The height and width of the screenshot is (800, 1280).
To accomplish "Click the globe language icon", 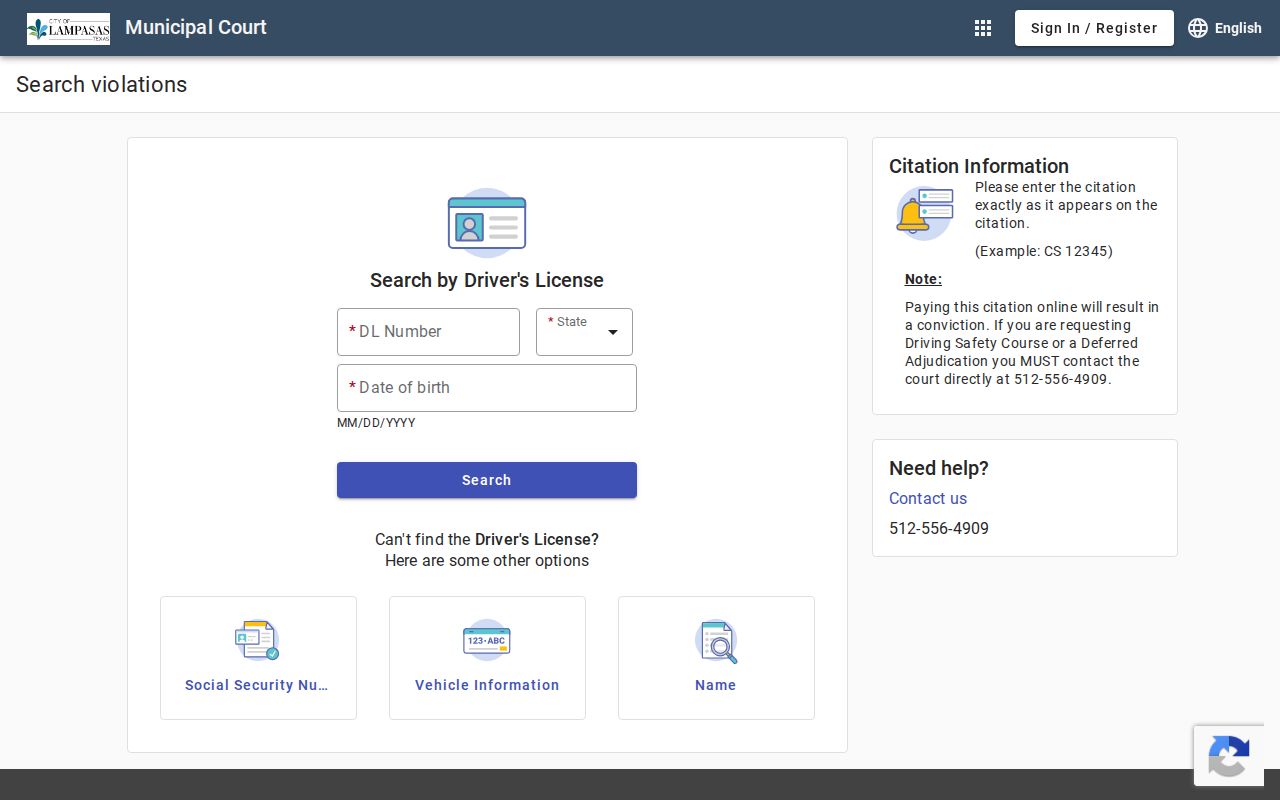I will (1198, 28).
